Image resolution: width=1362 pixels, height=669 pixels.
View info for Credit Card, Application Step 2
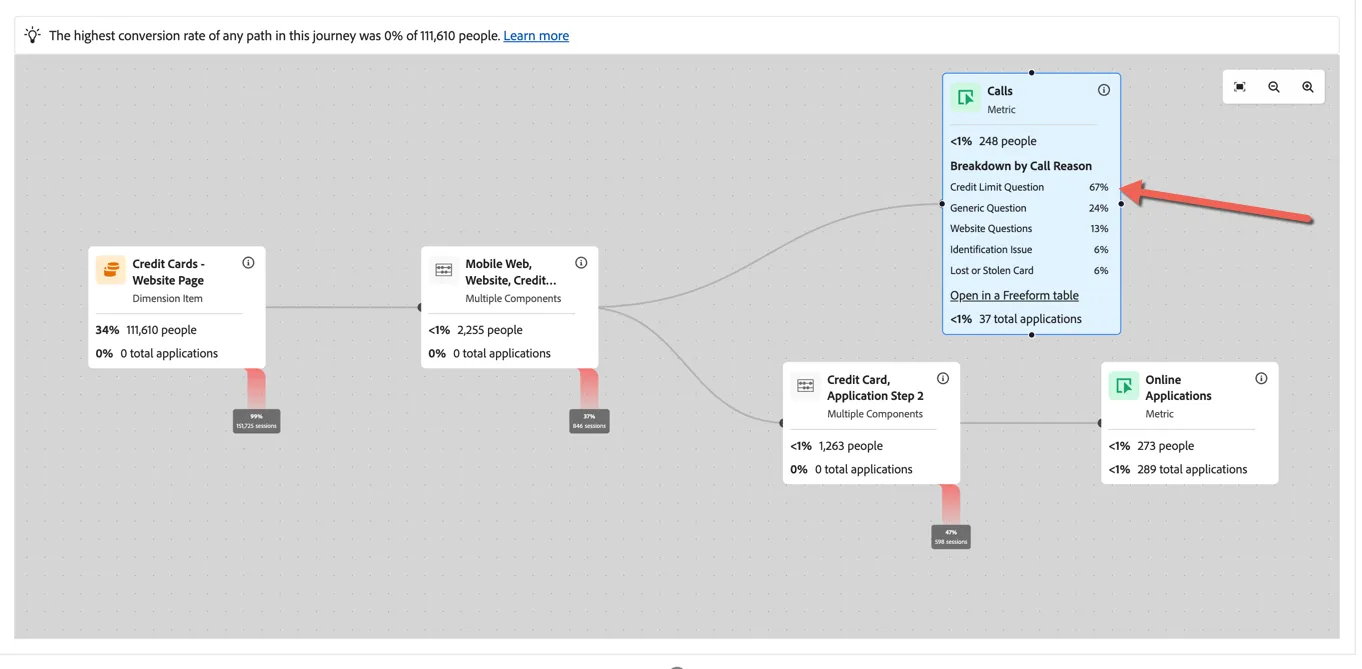943,379
